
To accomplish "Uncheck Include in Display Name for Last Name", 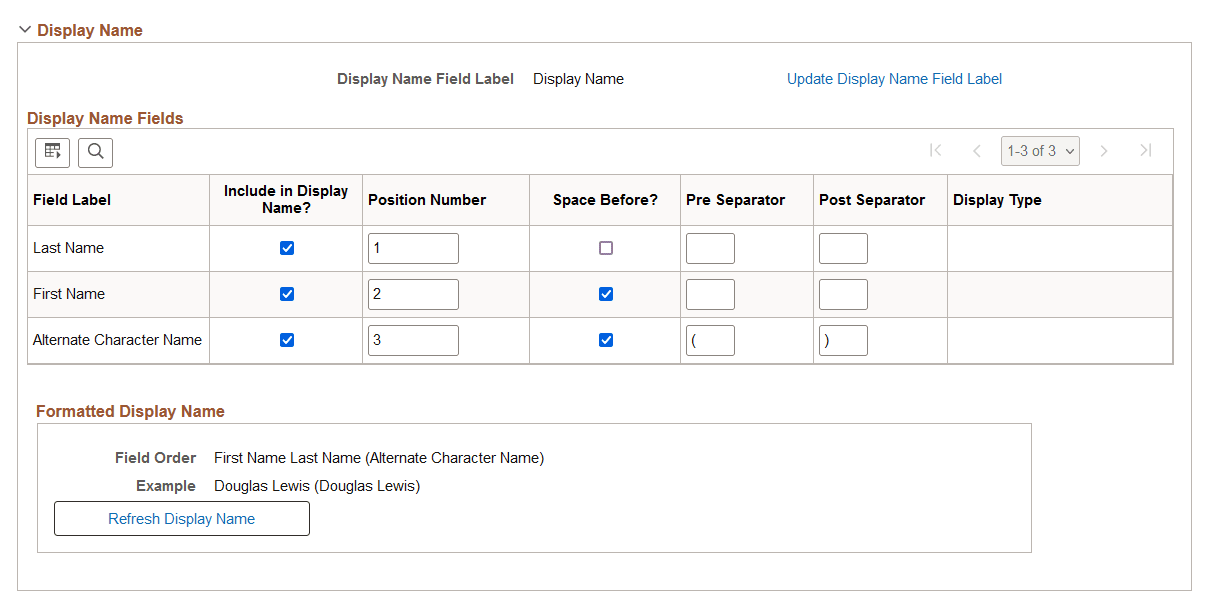I will [287, 247].
